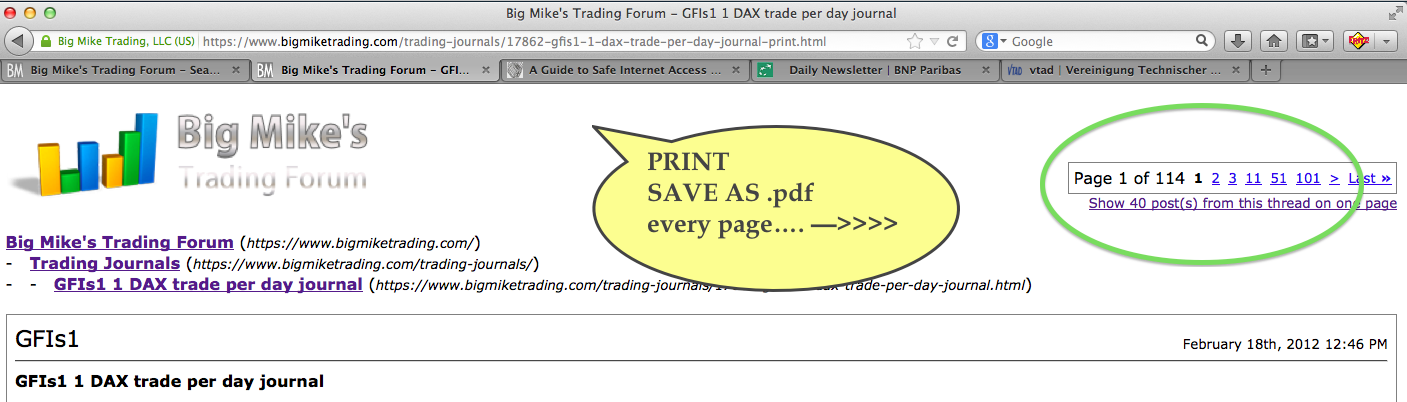Open the Big Mike's Trading Forum breadcrumb link
1407x402 pixels.
(120, 242)
